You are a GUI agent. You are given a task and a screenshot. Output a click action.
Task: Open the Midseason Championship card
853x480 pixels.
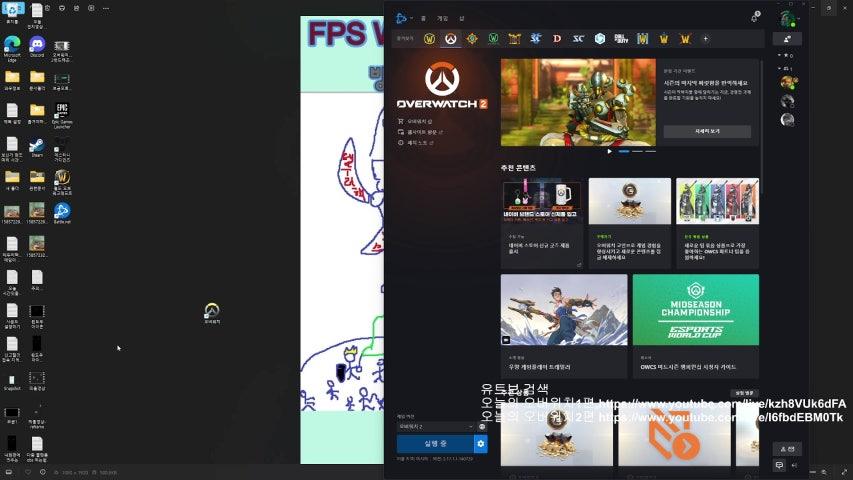point(696,326)
